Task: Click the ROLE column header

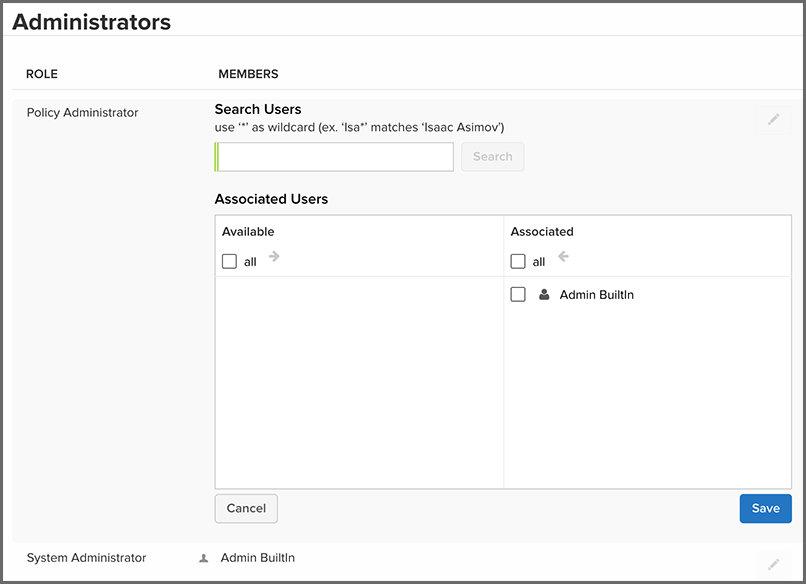Action: 42,73
